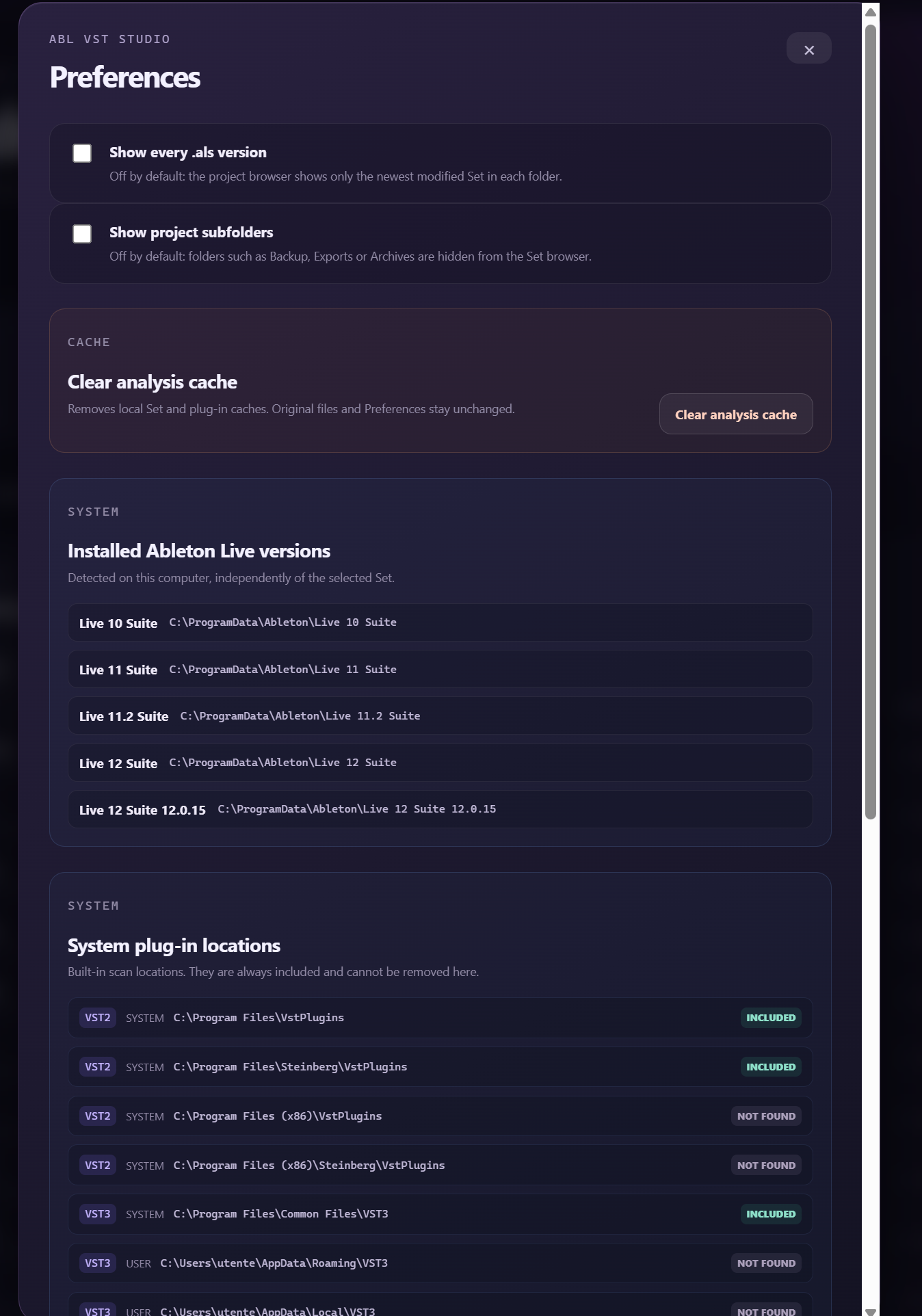This screenshot has height=1316, width=922.
Task: Enable Show every .als version checkbox
Action: (x=82, y=153)
